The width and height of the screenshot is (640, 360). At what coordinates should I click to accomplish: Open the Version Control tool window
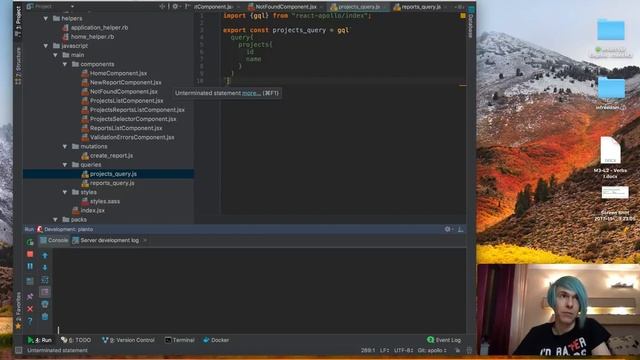[x=128, y=340]
